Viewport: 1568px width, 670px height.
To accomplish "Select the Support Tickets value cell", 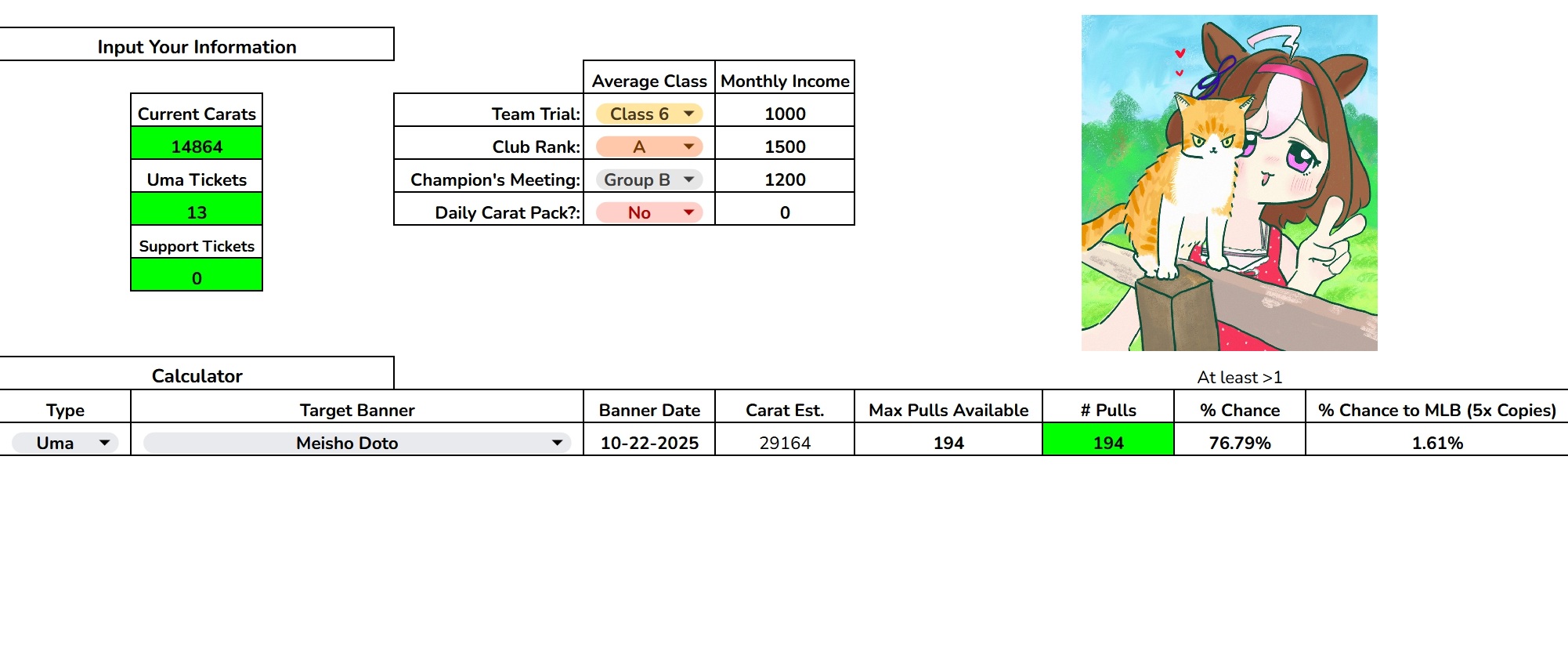I will click(197, 278).
